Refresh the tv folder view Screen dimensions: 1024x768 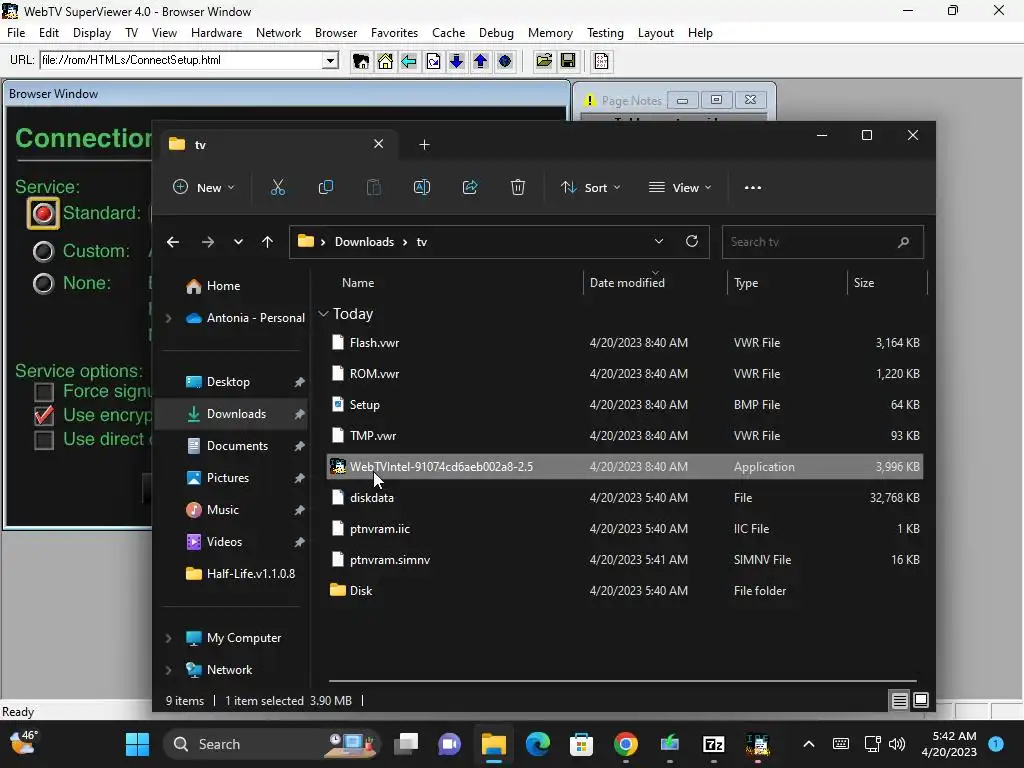point(692,242)
